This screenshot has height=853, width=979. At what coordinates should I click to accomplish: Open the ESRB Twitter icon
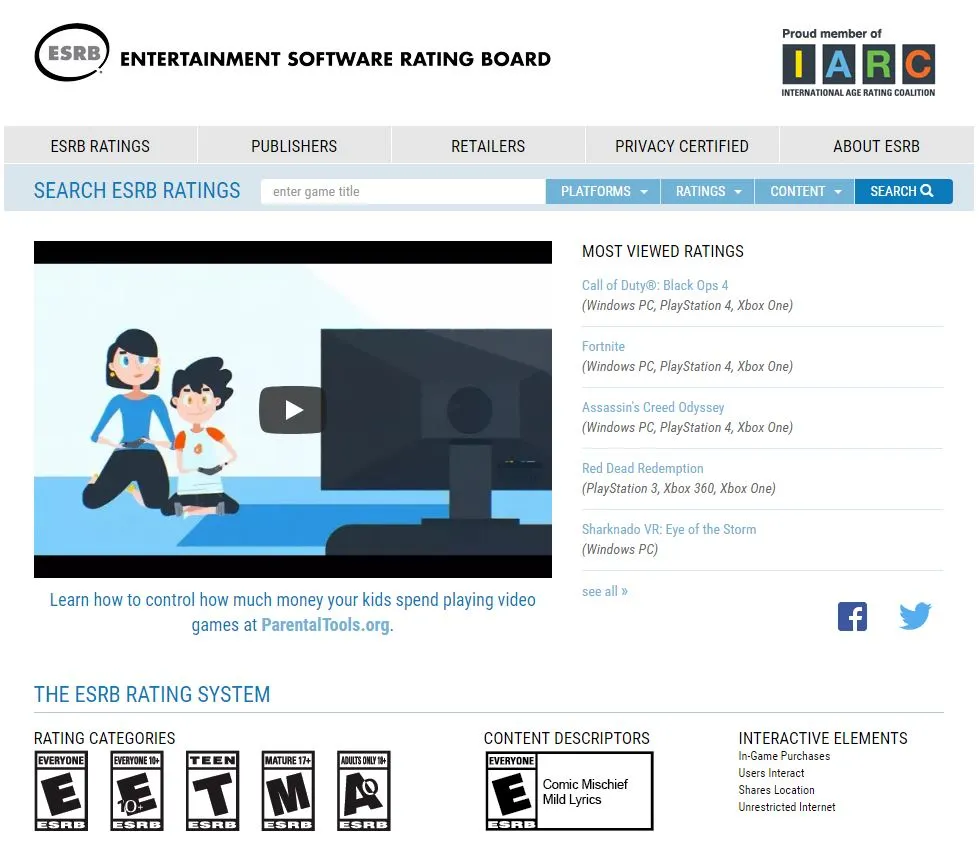pos(915,616)
